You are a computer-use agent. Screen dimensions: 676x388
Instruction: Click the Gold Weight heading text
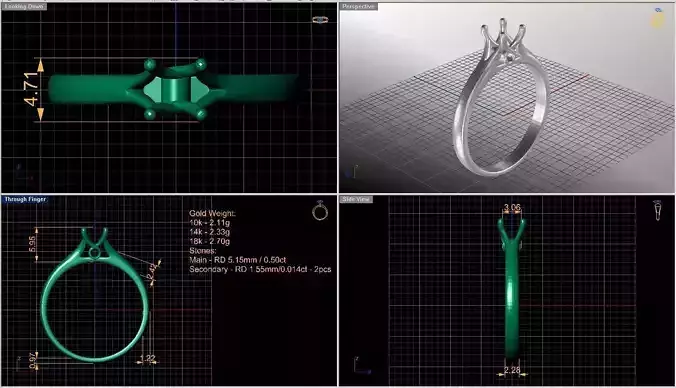tap(212, 213)
